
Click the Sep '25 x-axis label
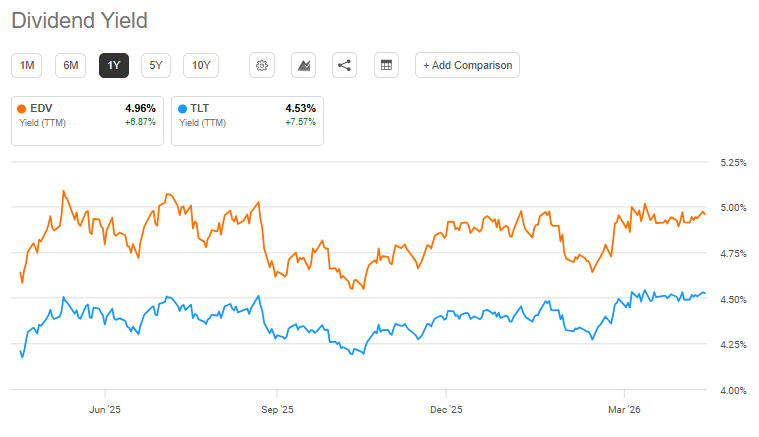click(x=277, y=409)
